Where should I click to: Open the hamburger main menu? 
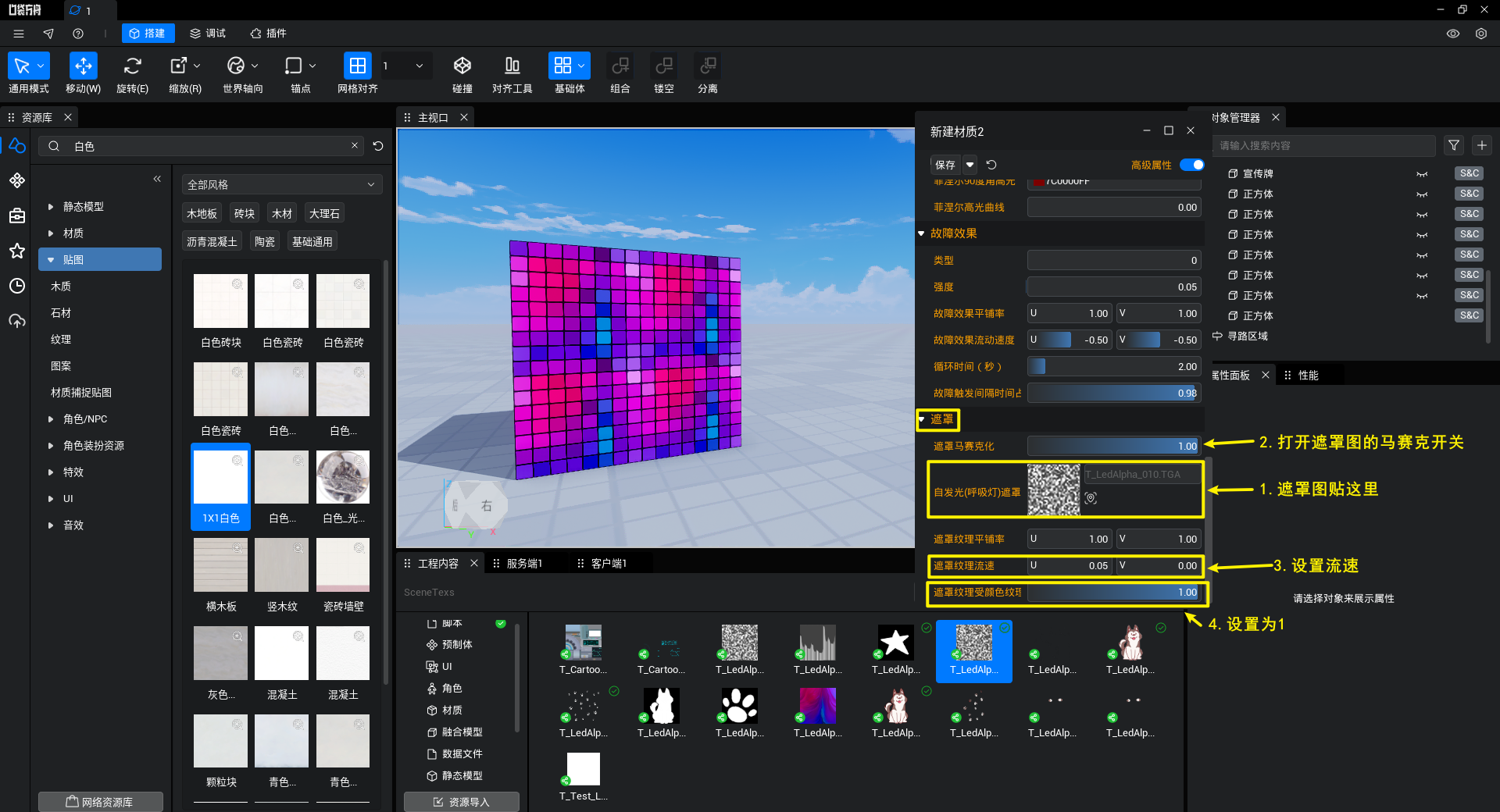point(19,34)
